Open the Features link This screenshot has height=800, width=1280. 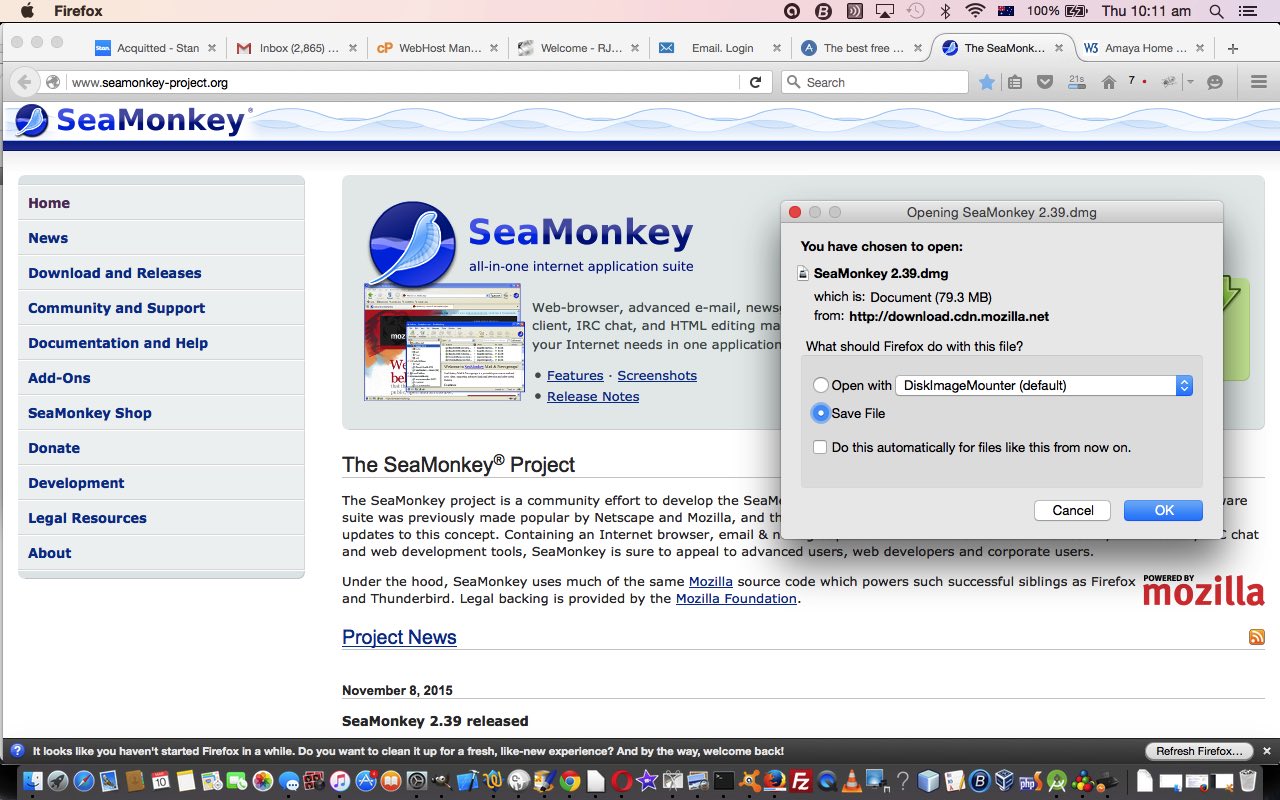tap(575, 375)
